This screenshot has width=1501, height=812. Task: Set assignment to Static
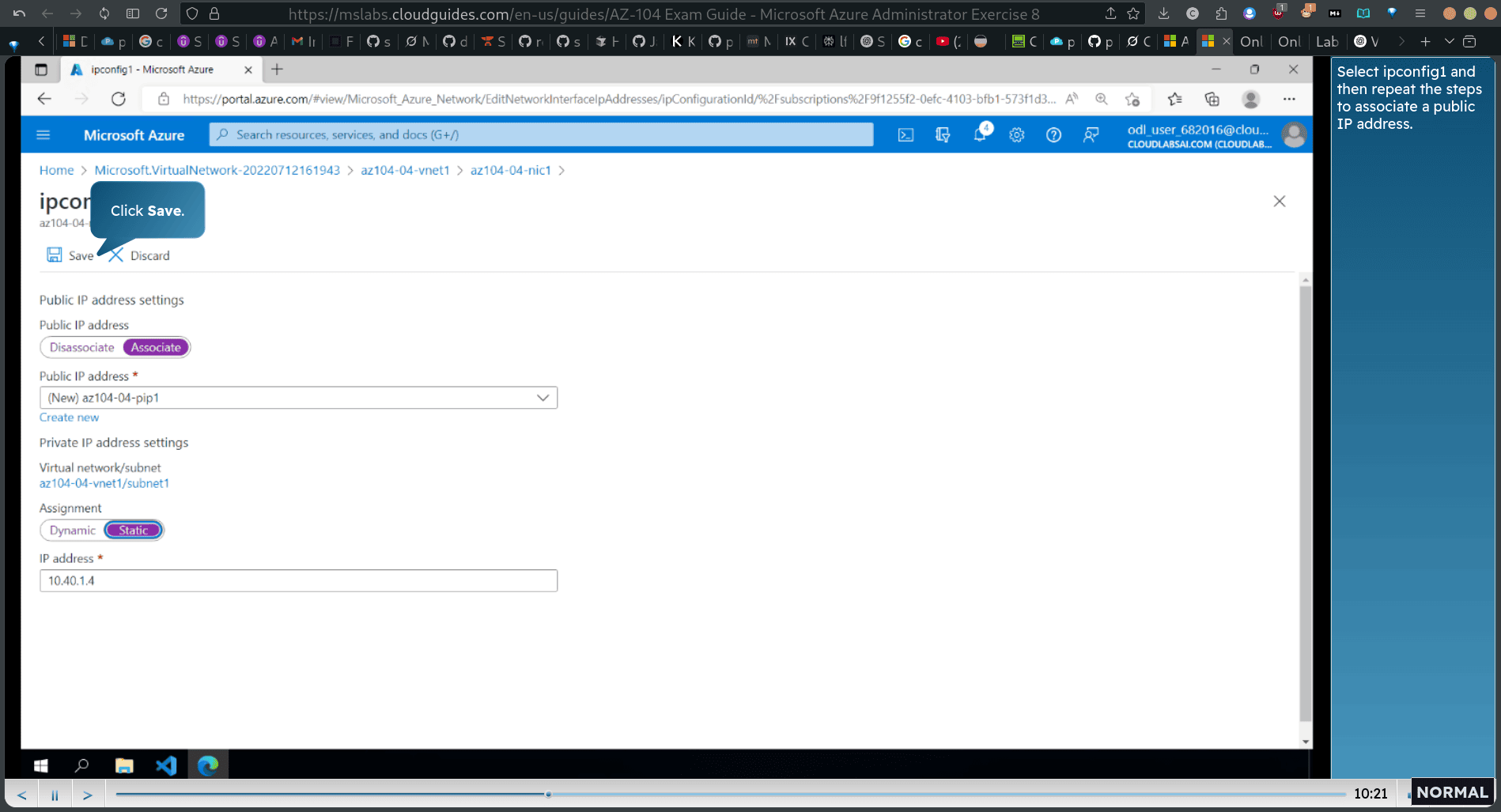[133, 531]
